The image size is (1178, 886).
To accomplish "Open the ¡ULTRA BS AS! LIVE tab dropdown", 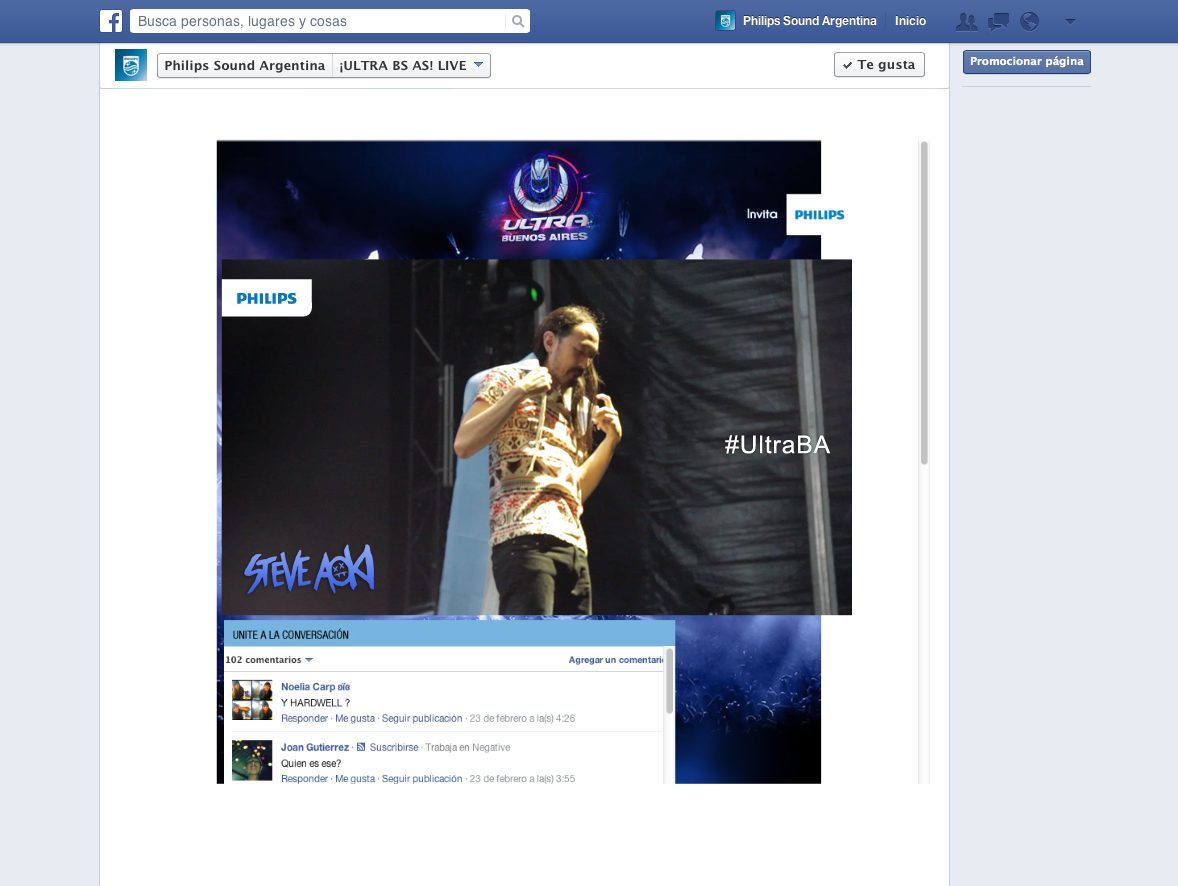I will click(x=412, y=65).
